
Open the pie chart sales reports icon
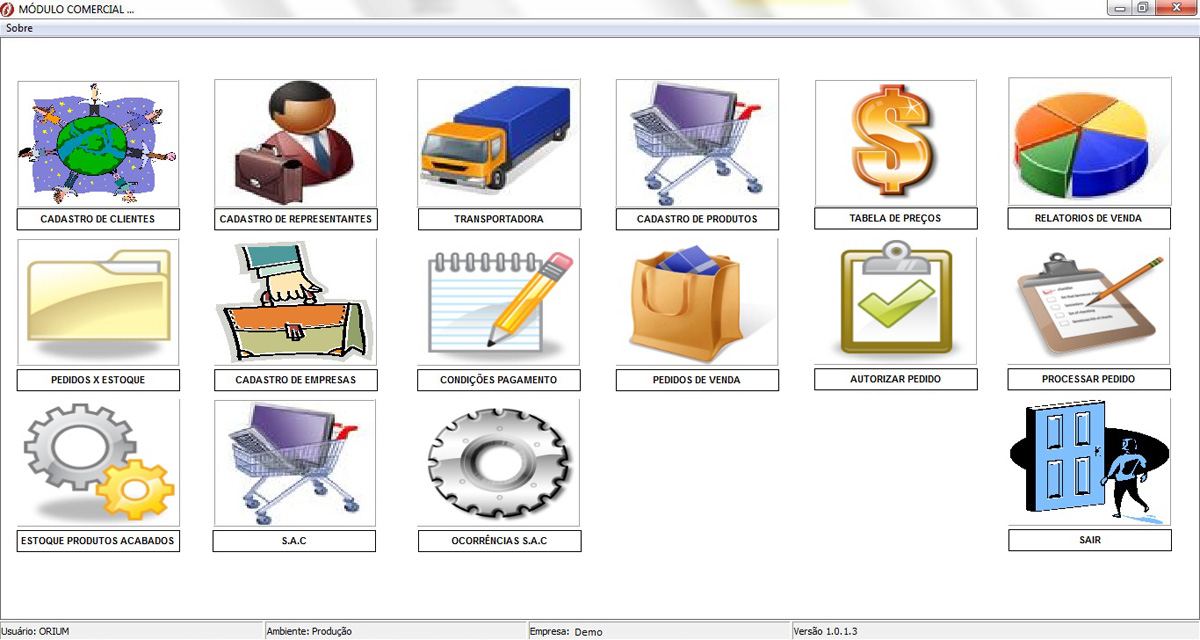pyautogui.click(x=1089, y=142)
